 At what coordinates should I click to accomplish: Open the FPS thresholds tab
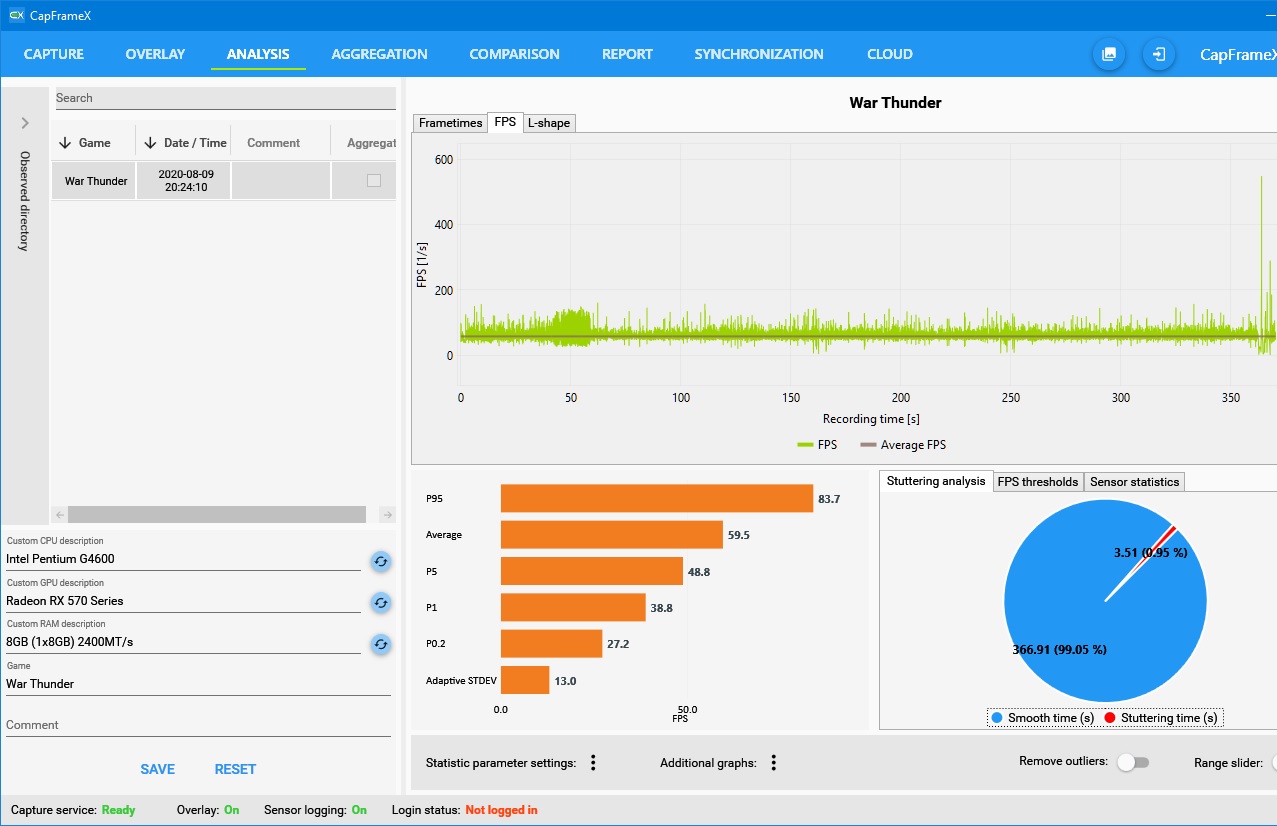click(1038, 482)
